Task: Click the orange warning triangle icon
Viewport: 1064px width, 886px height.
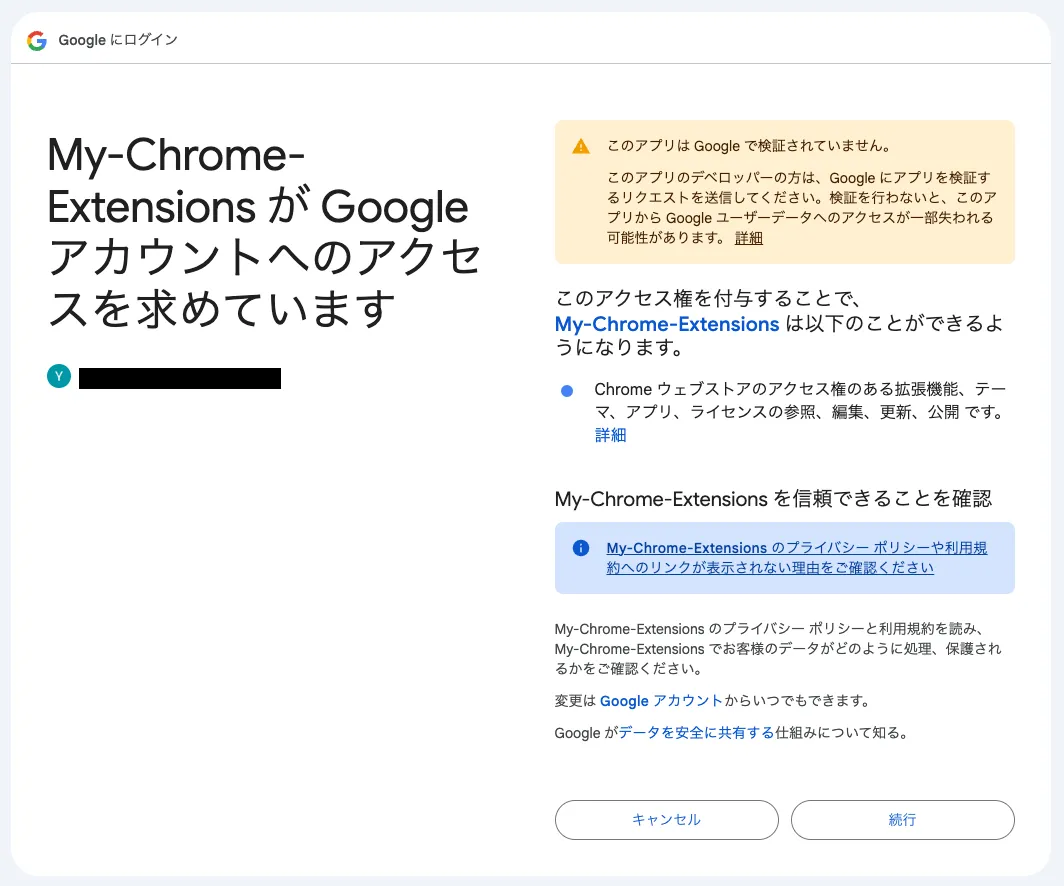Action: point(581,146)
